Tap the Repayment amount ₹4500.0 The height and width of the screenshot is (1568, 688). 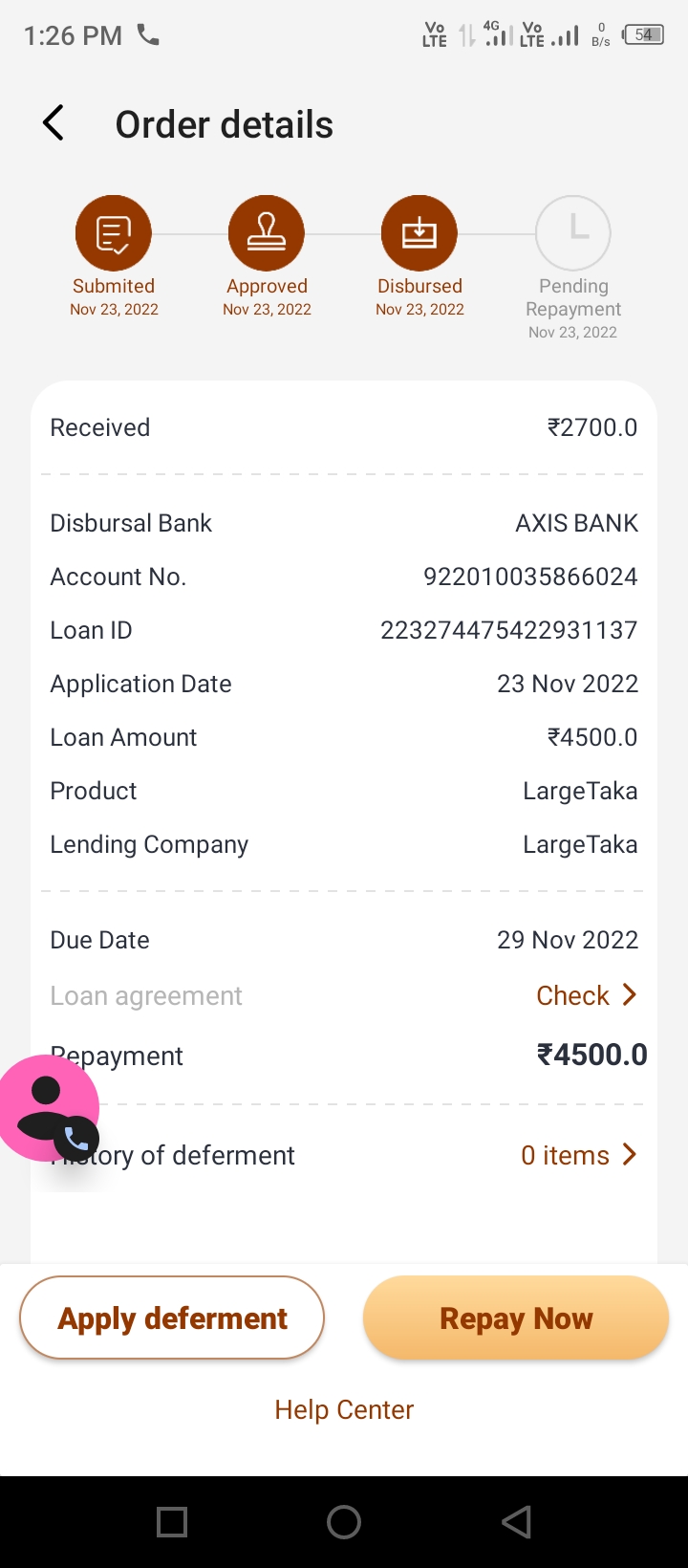click(592, 1055)
